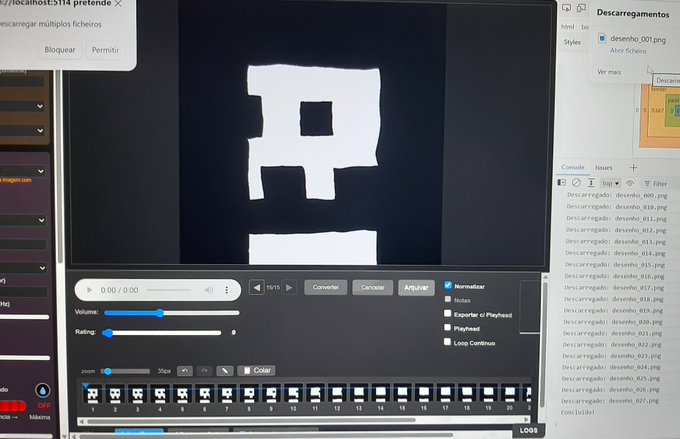Expand the first left panel dropdown
The height and width of the screenshot is (439, 680).
(x=23, y=106)
